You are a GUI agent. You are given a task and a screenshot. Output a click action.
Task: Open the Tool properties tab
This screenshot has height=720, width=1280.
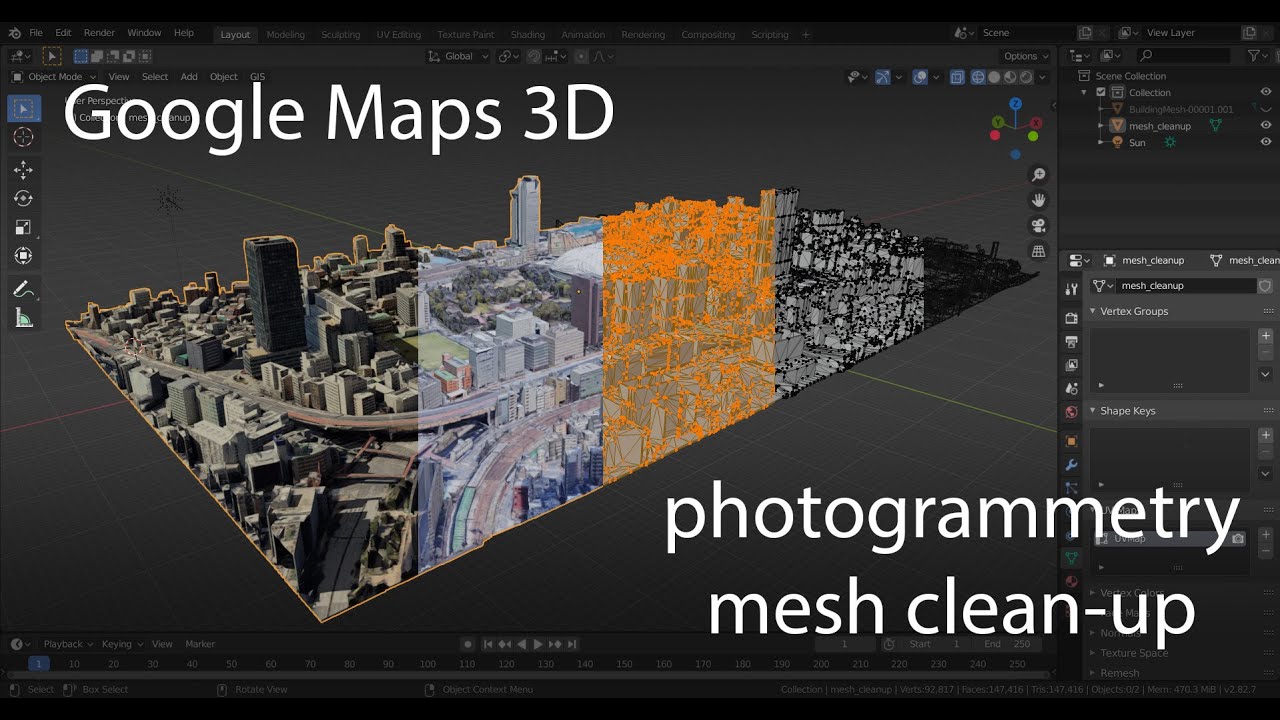tap(1071, 289)
